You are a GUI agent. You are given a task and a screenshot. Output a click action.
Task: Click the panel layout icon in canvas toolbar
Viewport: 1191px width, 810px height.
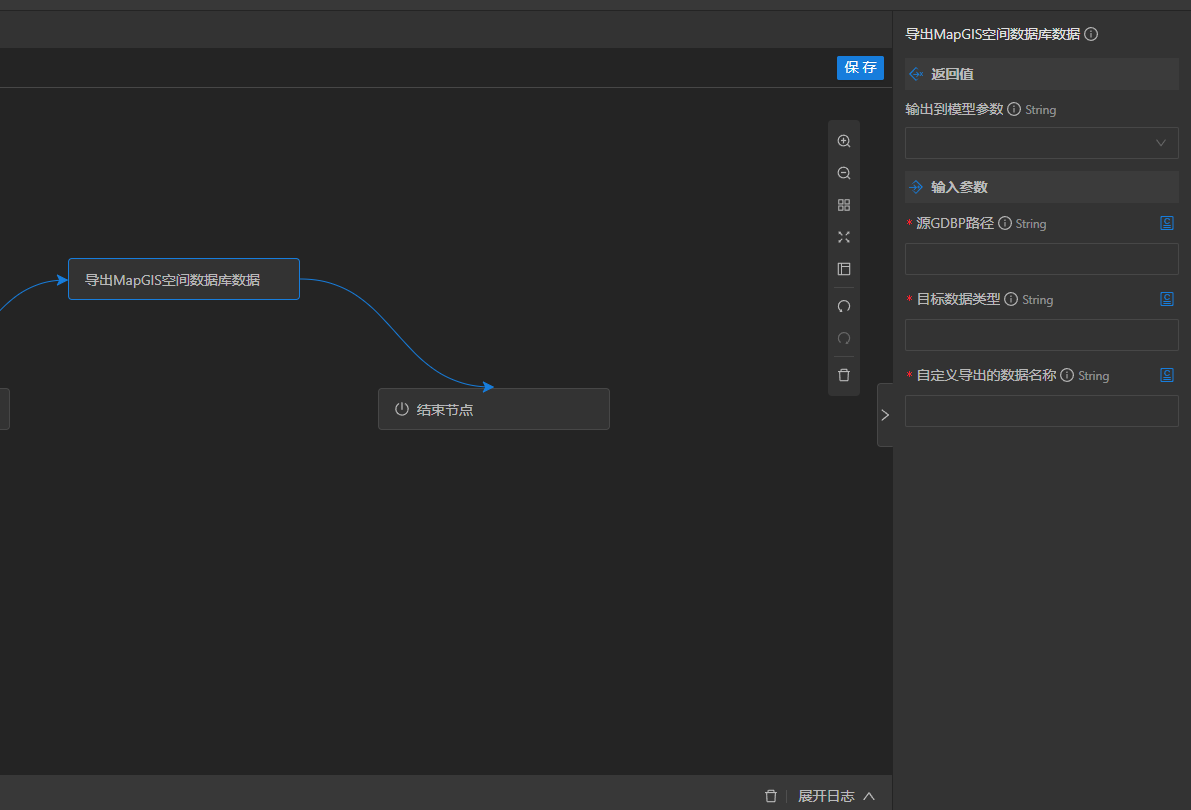844,269
